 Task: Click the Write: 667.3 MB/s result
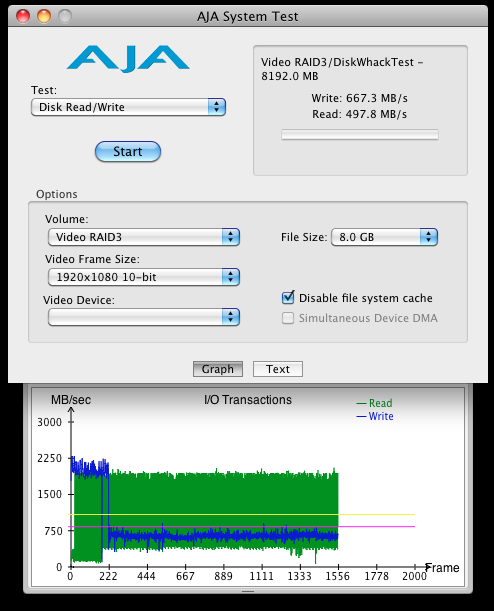359,98
